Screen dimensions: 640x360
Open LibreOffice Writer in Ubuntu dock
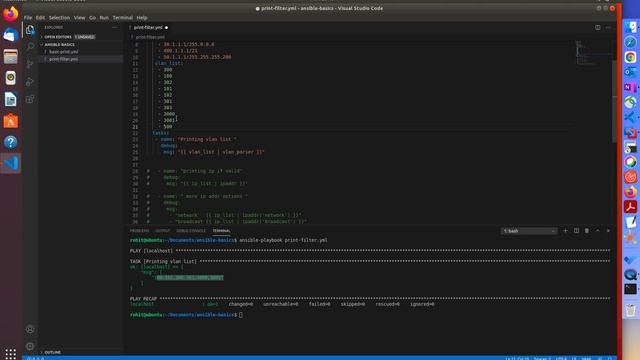click(11, 99)
